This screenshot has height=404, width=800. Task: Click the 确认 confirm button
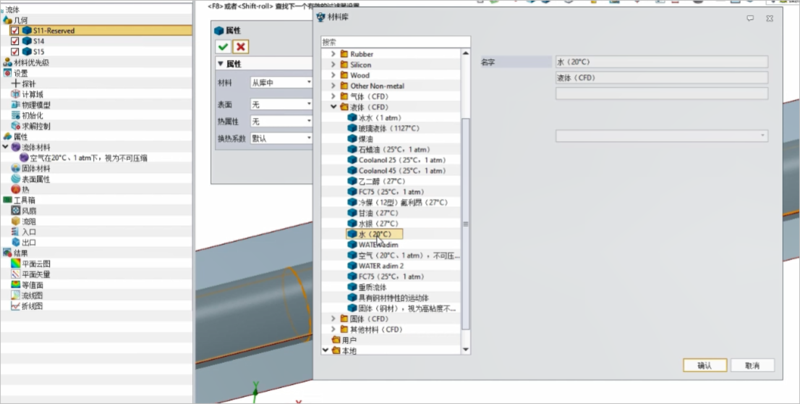click(704, 365)
